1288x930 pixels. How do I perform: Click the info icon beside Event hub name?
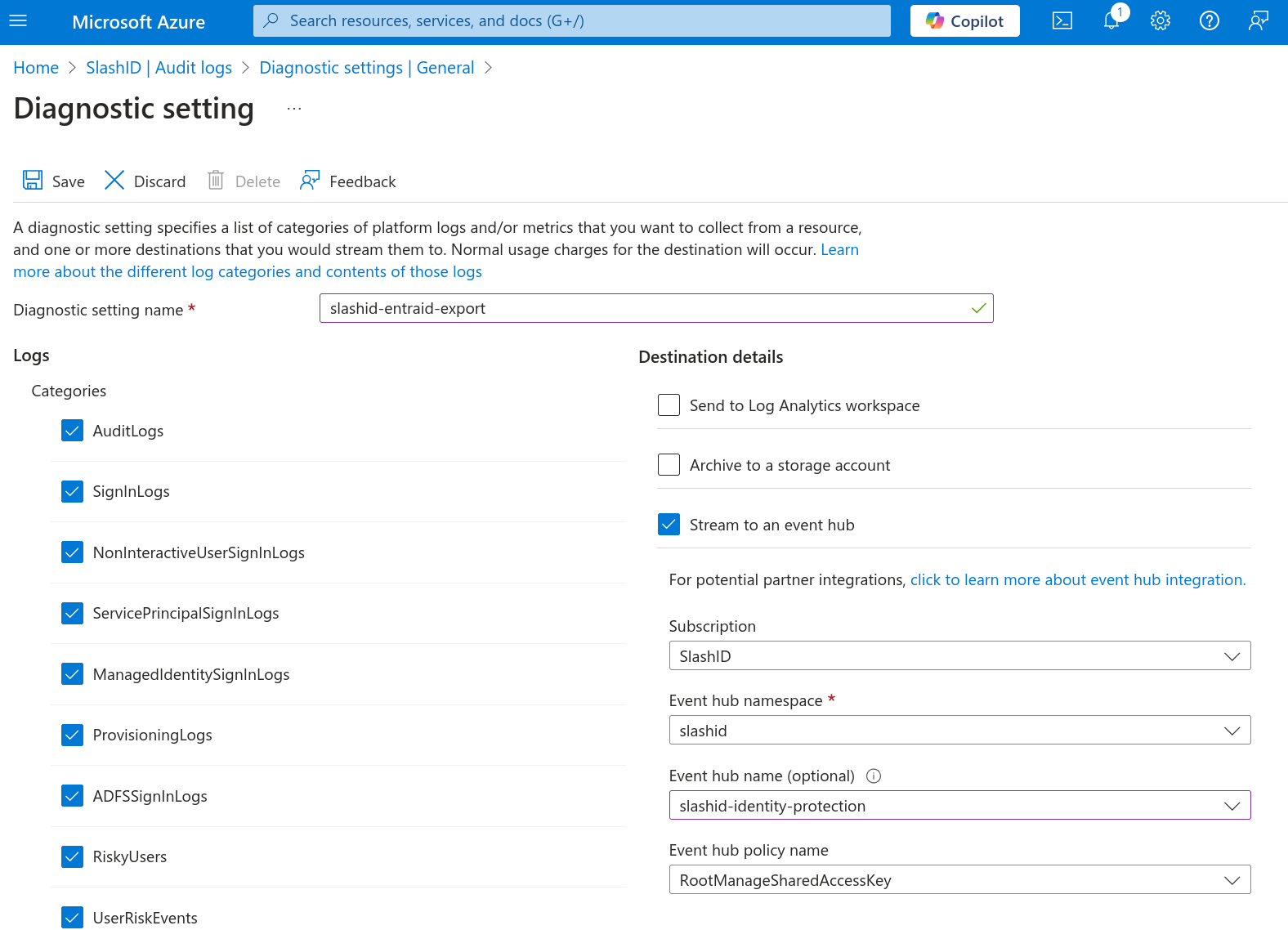(x=874, y=776)
